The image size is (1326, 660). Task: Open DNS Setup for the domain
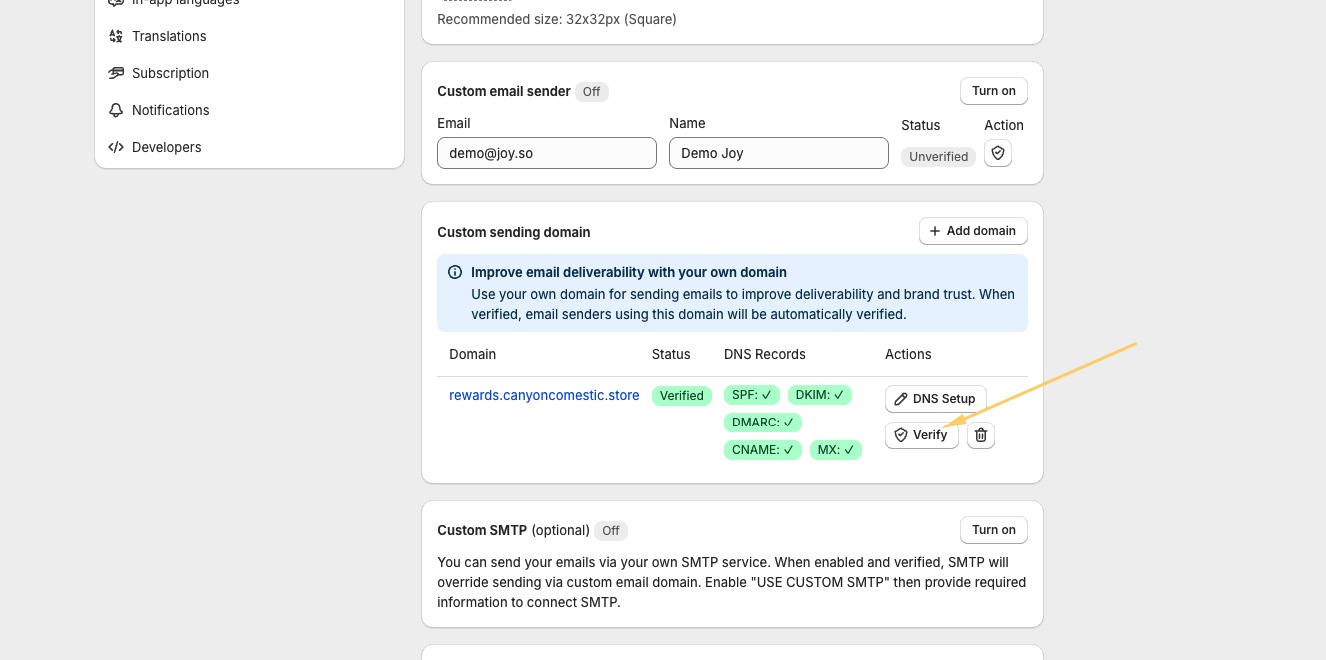(x=935, y=399)
